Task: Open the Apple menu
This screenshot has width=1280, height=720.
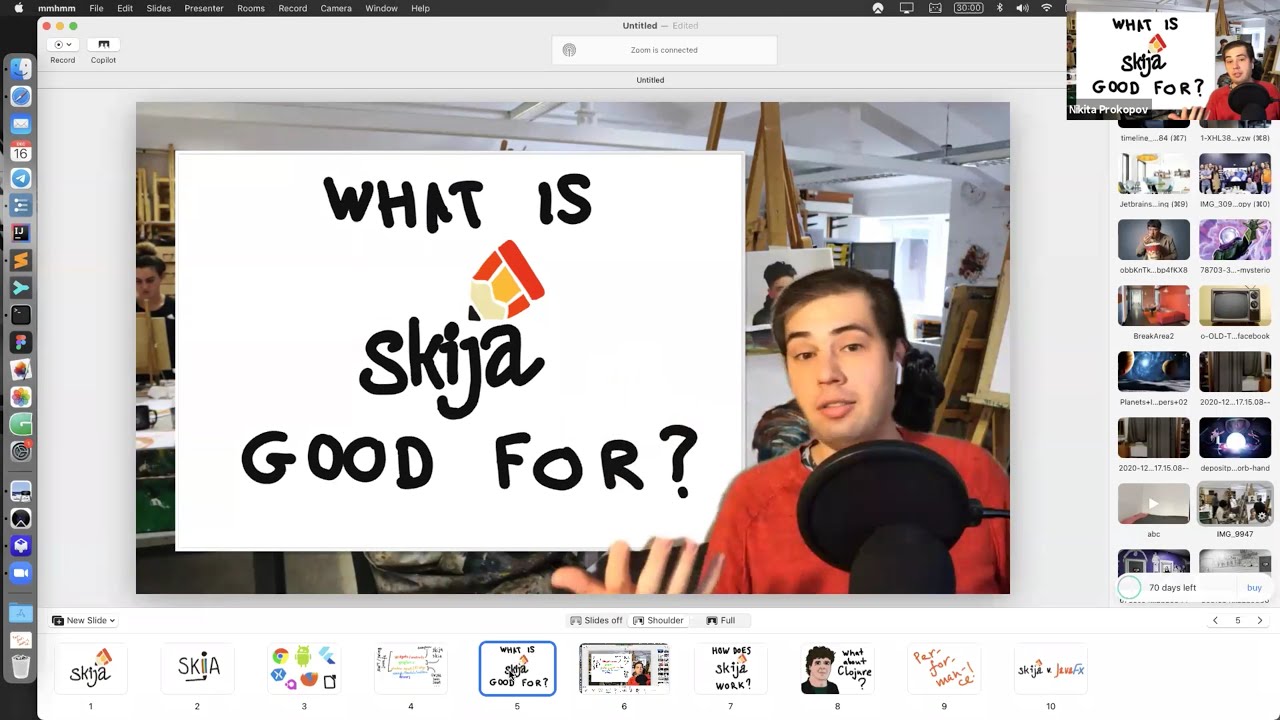Action: (18, 8)
